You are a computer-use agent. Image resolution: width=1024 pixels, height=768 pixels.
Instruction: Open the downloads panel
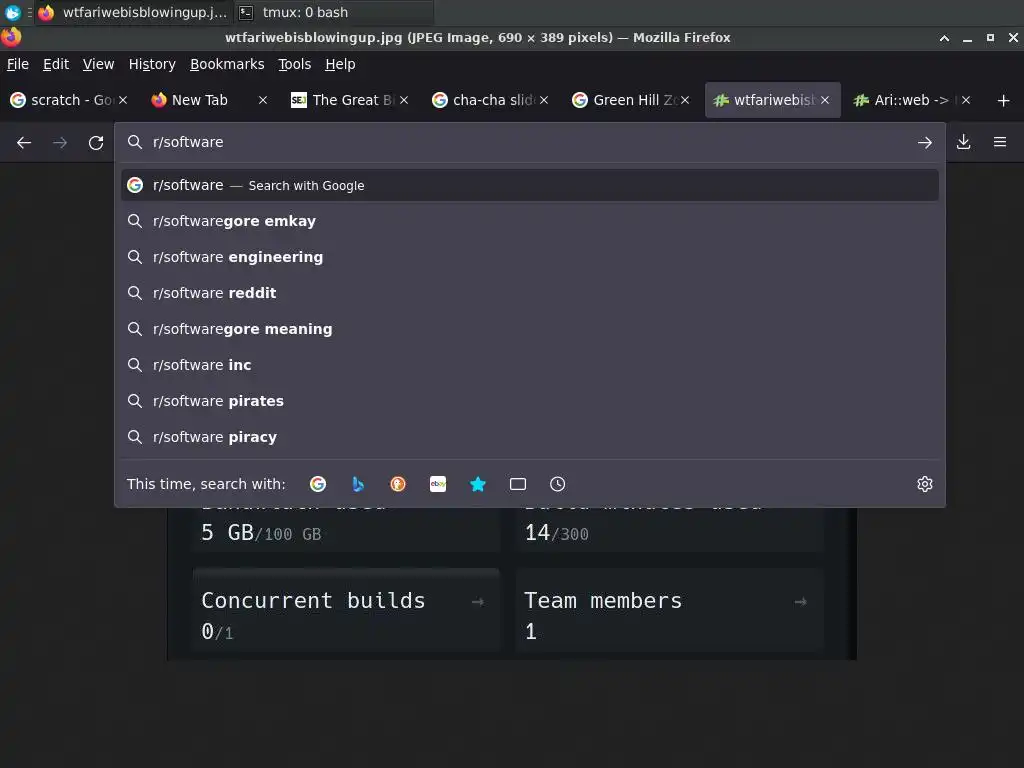[963, 142]
